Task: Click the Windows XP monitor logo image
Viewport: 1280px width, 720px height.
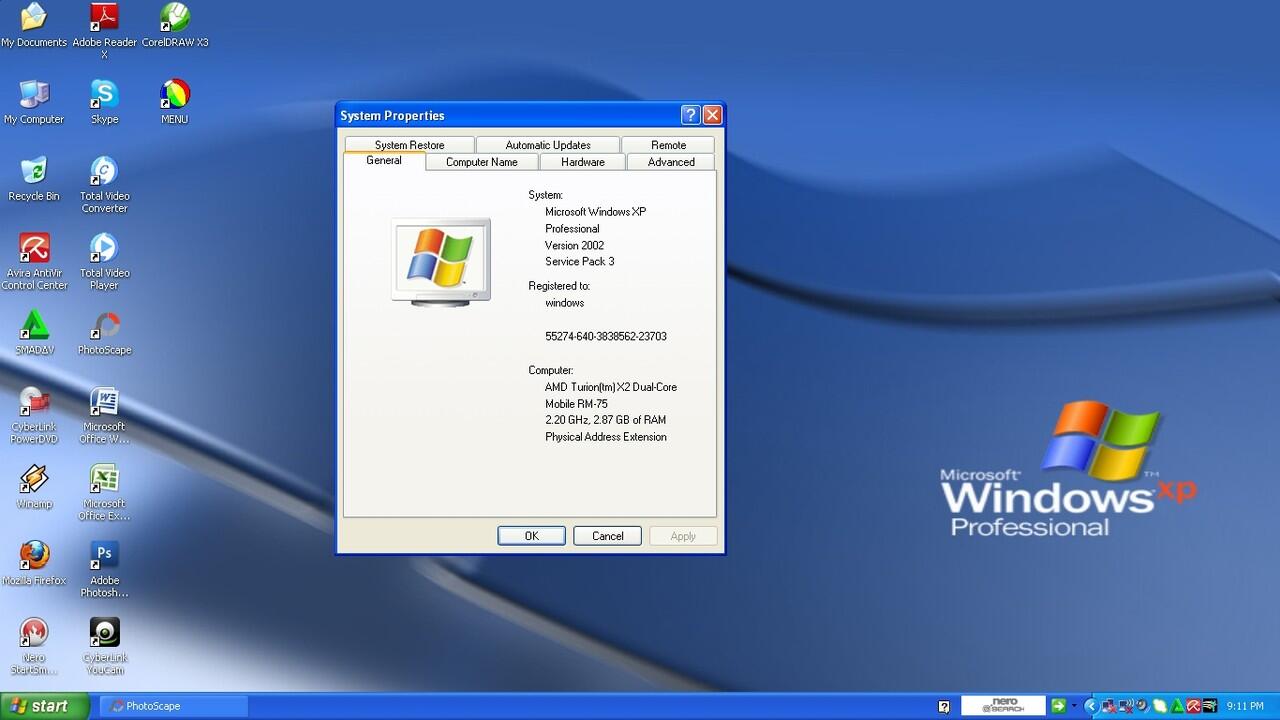Action: pyautogui.click(x=441, y=262)
